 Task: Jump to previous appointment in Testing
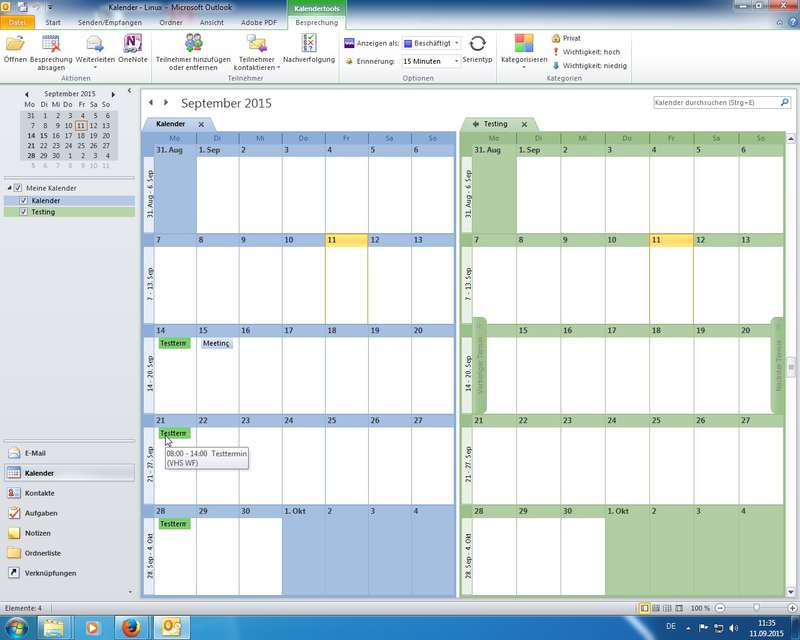pyautogui.click(x=480, y=365)
